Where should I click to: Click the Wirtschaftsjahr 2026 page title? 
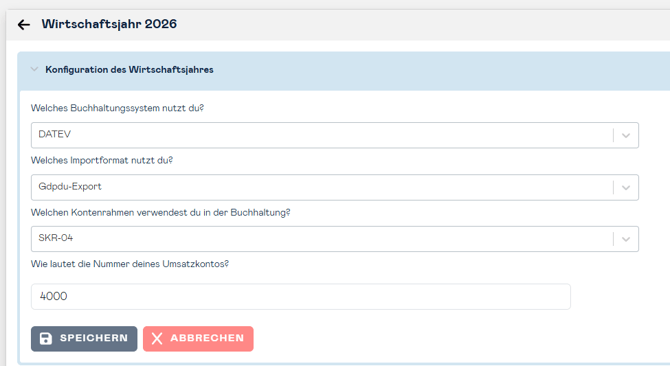coord(109,24)
